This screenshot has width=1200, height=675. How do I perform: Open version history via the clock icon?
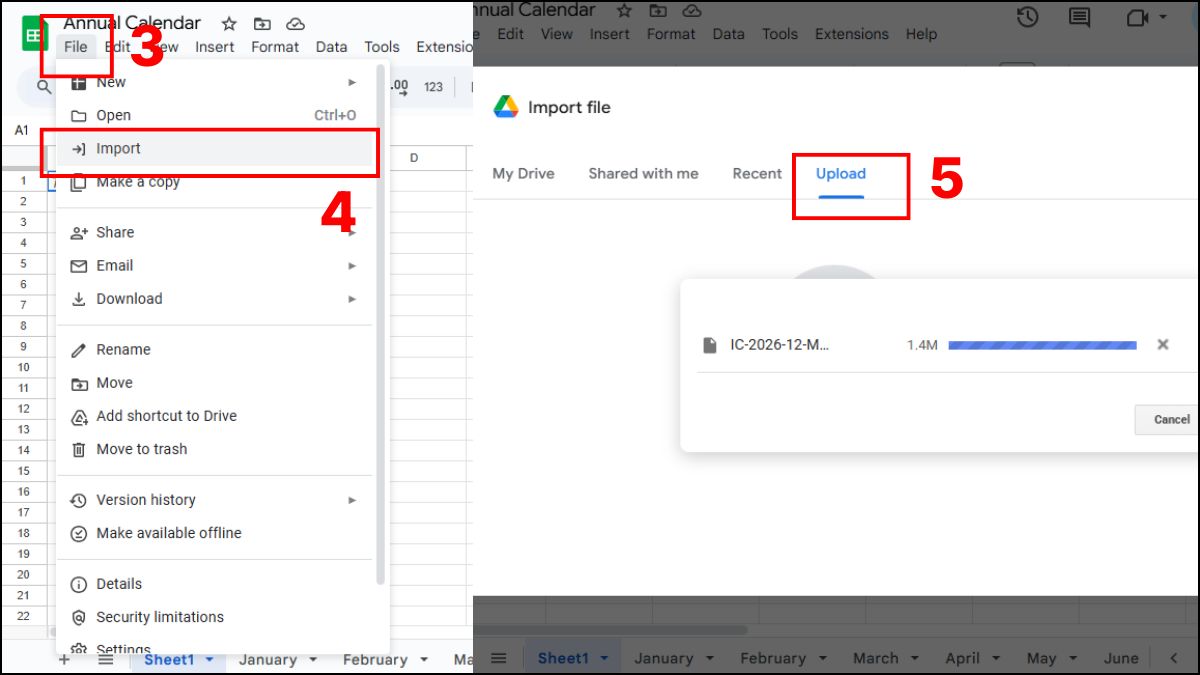point(1027,17)
